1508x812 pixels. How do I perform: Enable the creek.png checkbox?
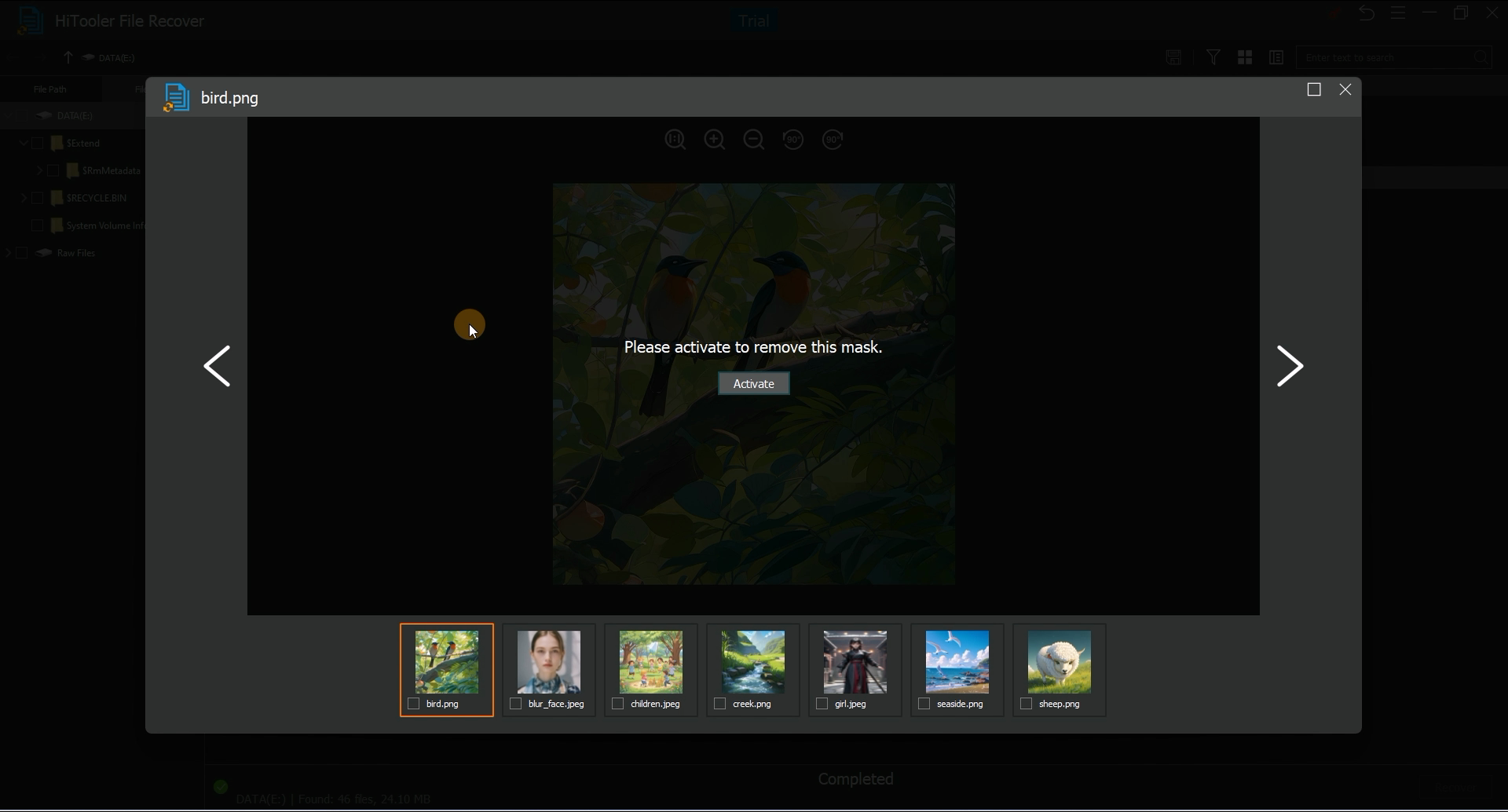(x=720, y=704)
